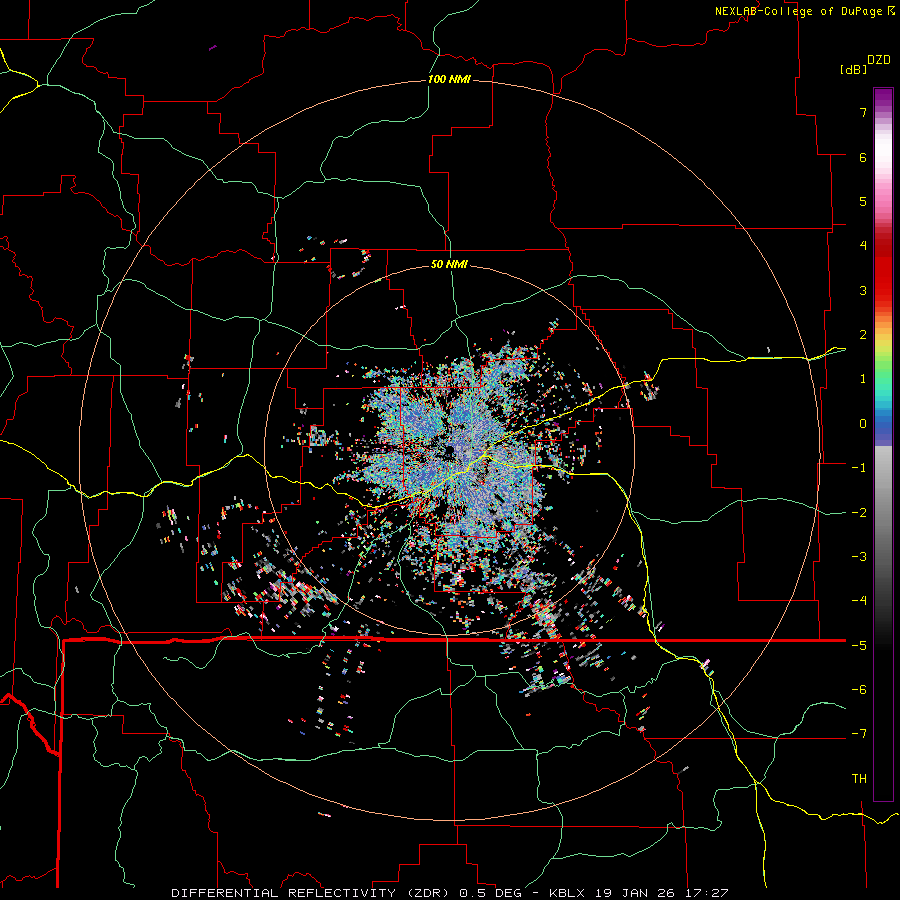Image resolution: width=900 pixels, height=900 pixels.
Task: Click the '-2' dB scale value
Action: coord(859,513)
